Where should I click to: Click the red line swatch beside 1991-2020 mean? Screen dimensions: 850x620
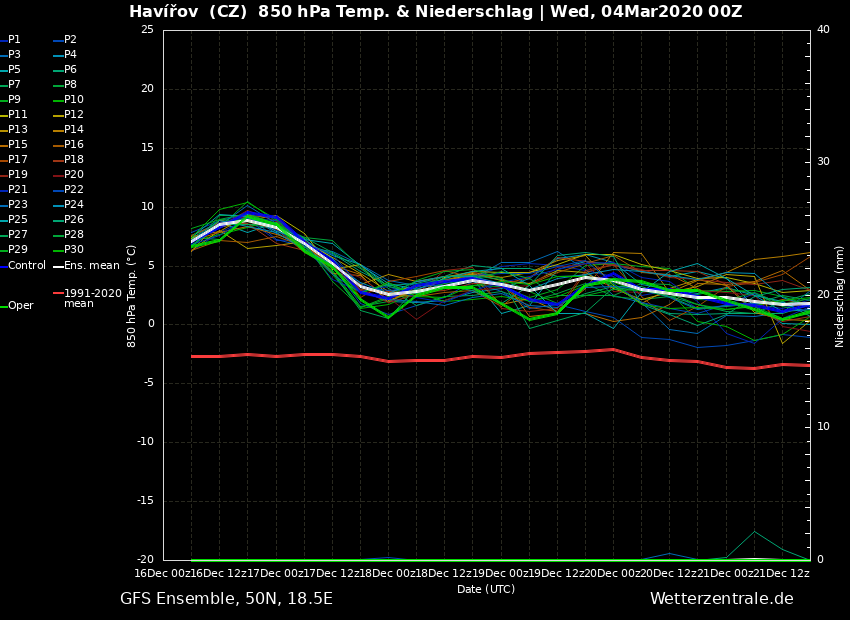pyautogui.click(x=58, y=294)
